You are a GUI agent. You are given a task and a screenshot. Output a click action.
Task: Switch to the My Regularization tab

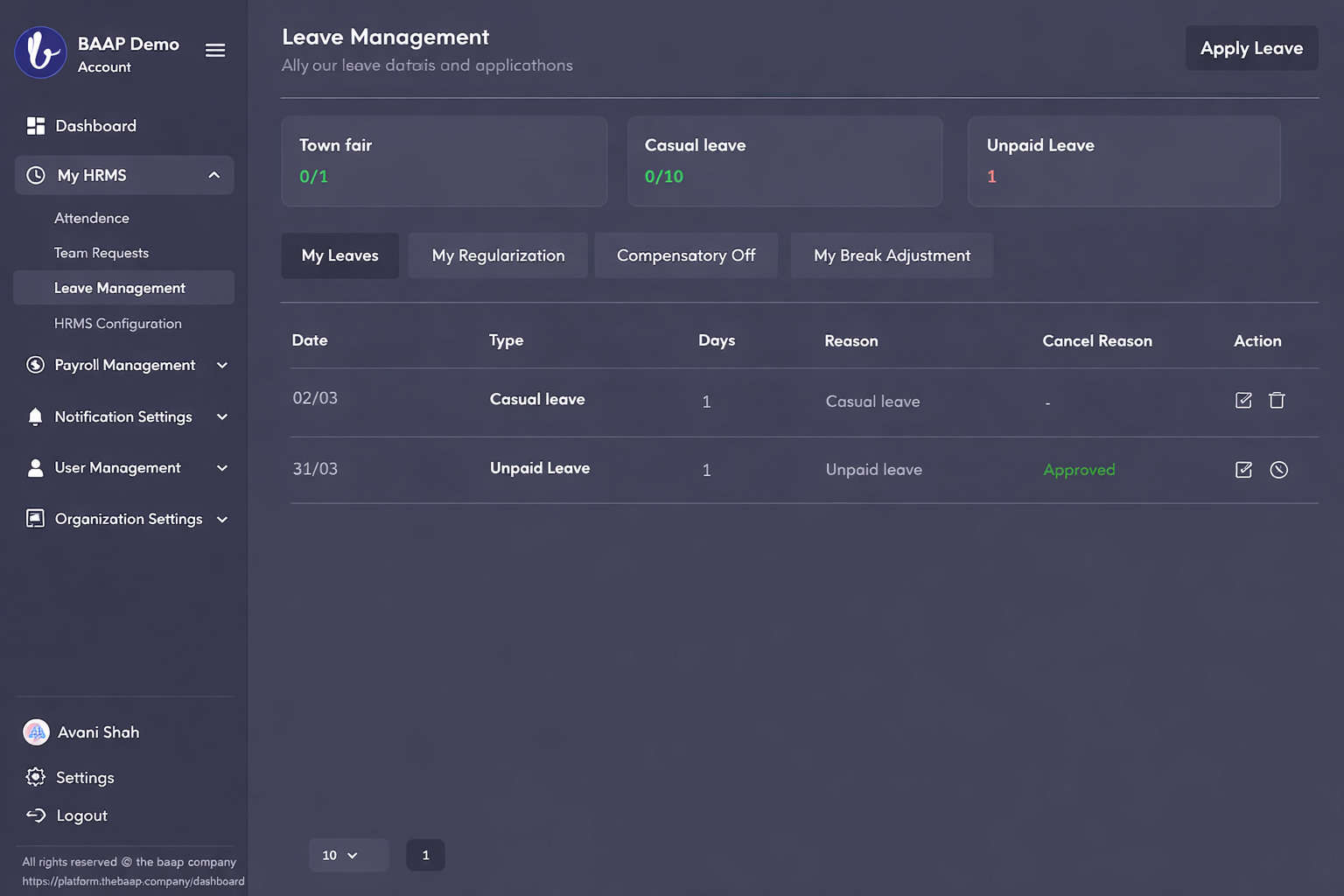click(x=498, y=255)
